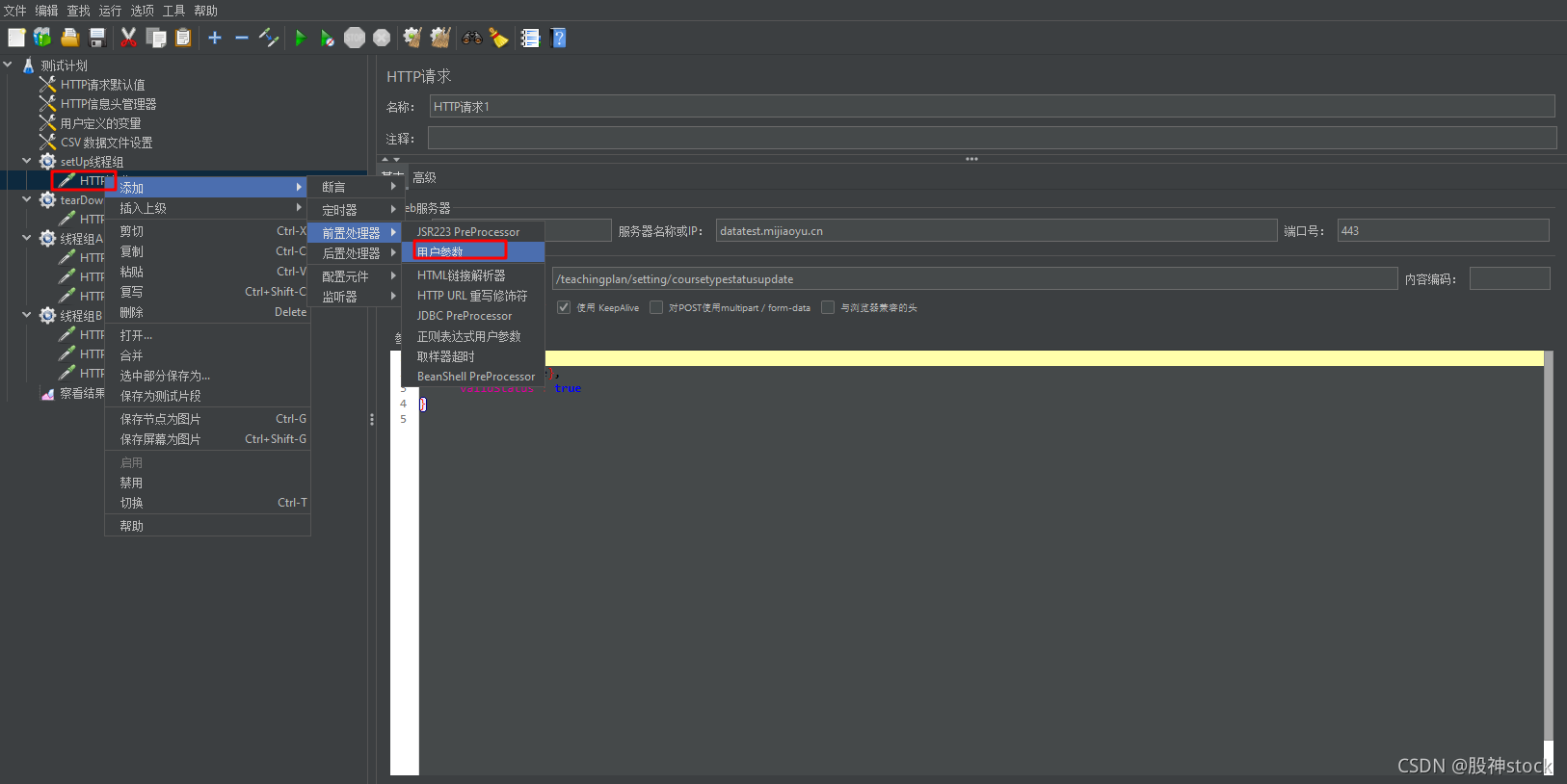
Task: Open the 帮助 menu in menu bar
Action: 205,11
